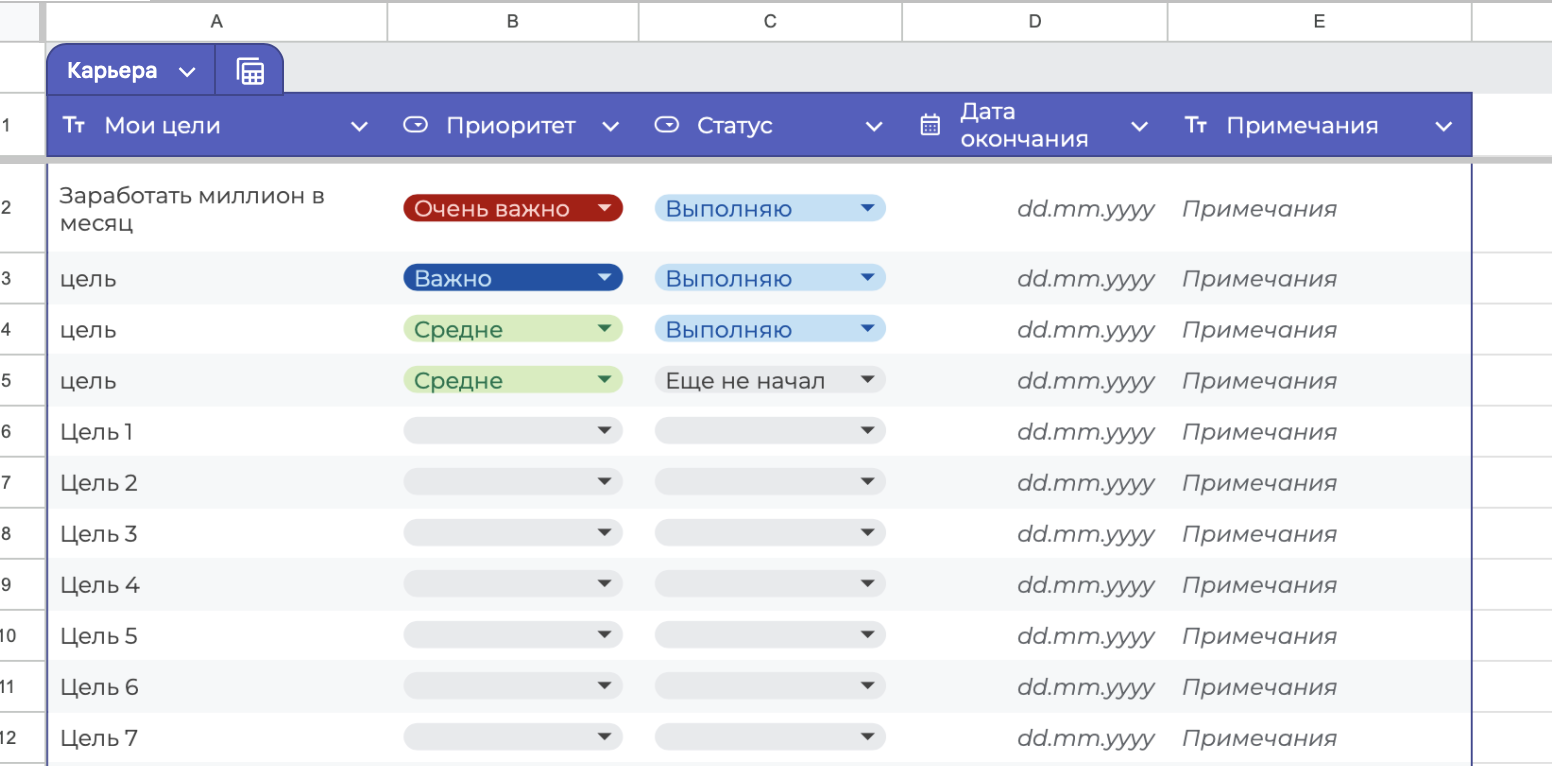The image size is (1552, 766).
Task: Click the Мои цели header label
Action: pos(162,125)
